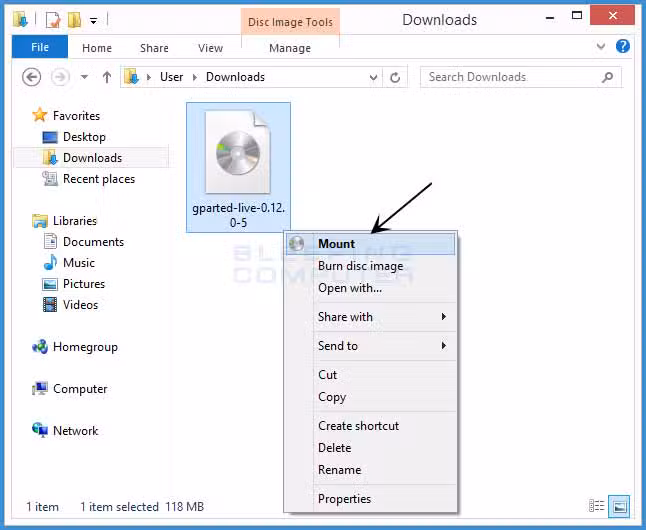646x530 pixels.
Task: Open the Manage ribbon tab
Action: tap(290, 48)
